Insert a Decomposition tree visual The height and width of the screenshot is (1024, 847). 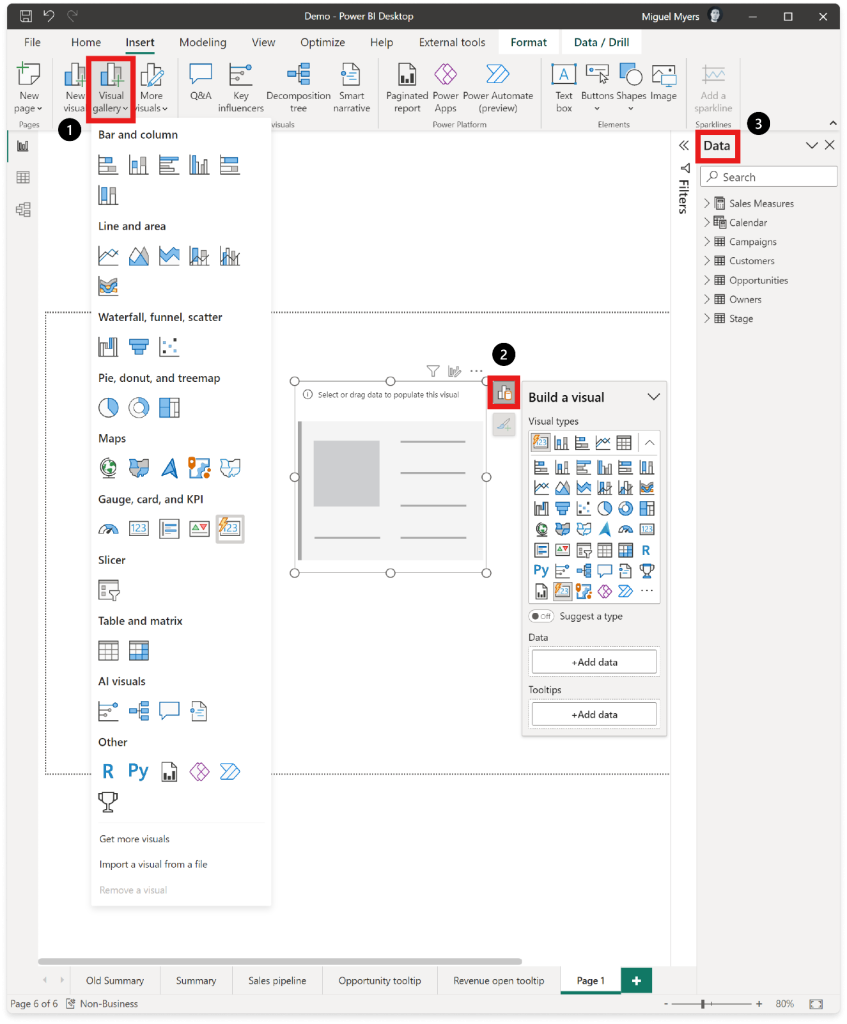tap(298, 88)
